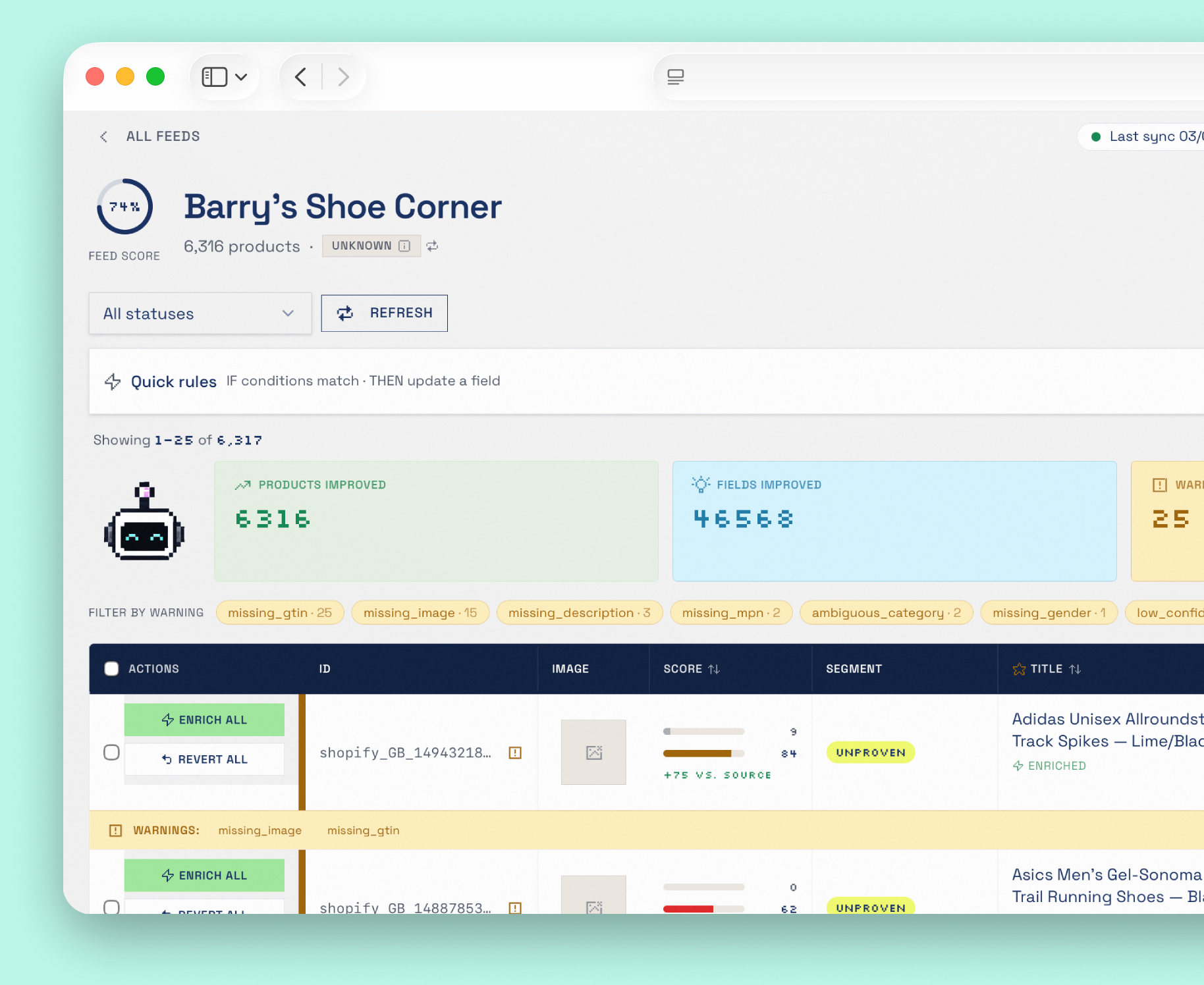The width and height of the screenshot is (1204, 985).
Task: Filter by missing_description warning
Action: [580, 613]
